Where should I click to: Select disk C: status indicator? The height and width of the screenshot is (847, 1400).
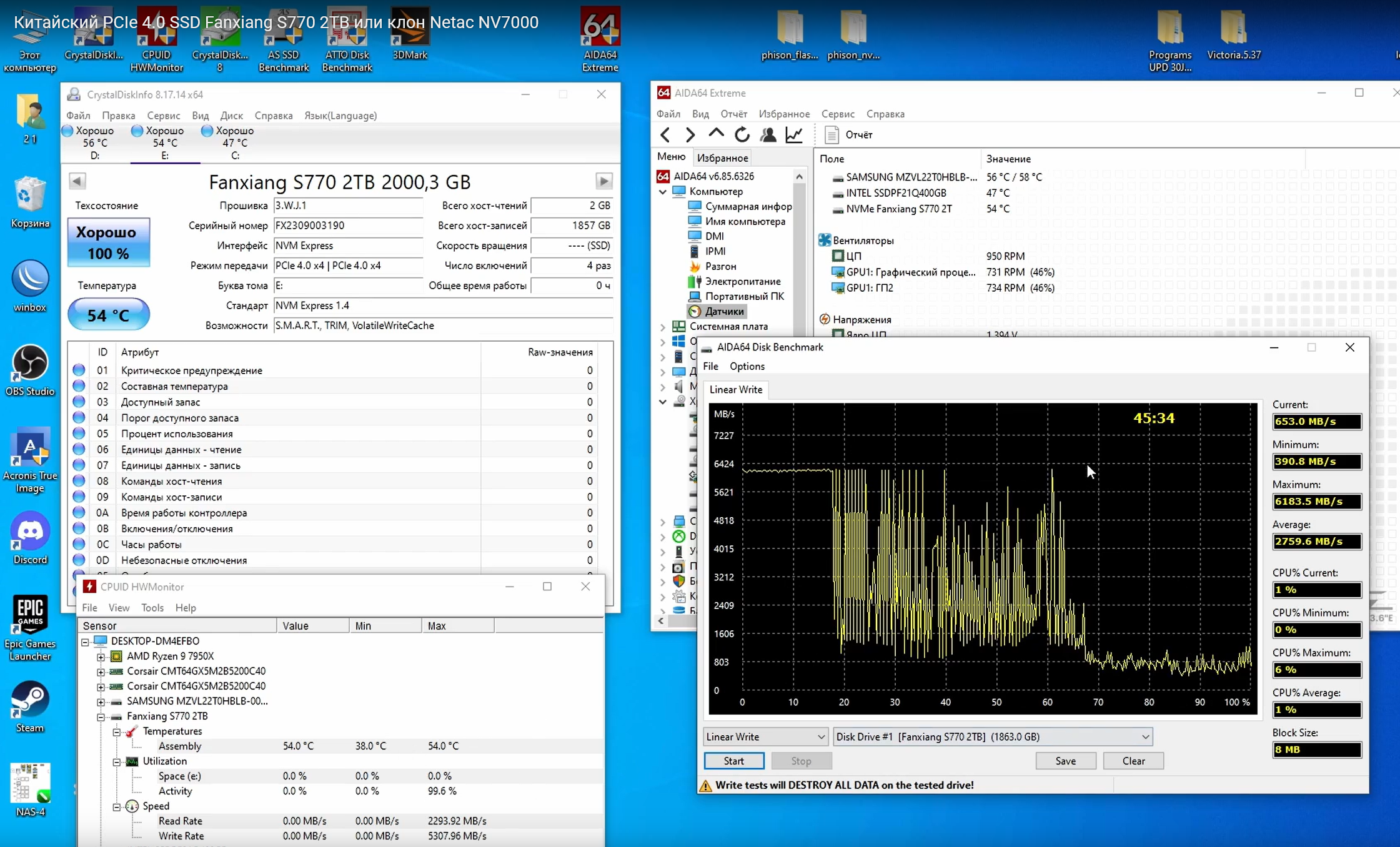click(x=228, y=142)
